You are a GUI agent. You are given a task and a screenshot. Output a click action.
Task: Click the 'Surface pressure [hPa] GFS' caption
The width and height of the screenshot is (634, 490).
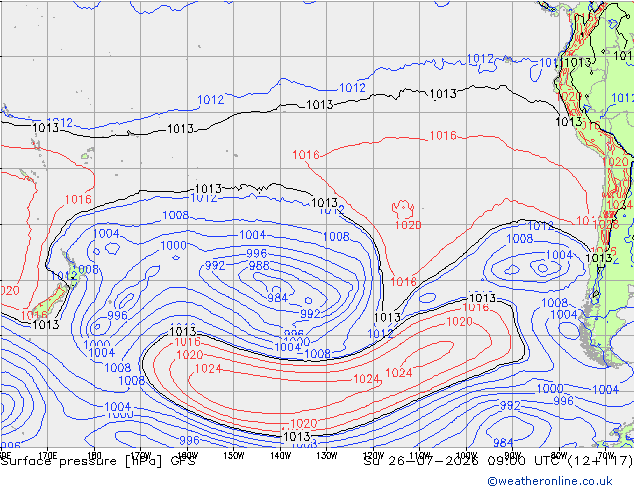(x=98, y=461)
